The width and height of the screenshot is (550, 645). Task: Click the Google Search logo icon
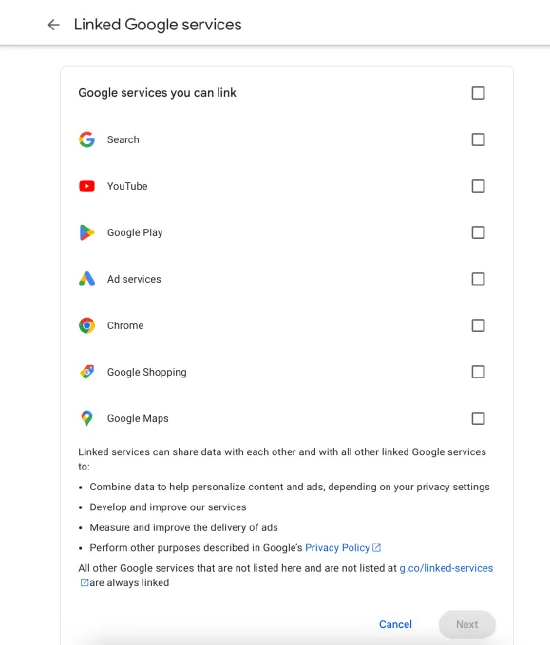(x=87, y=139)
